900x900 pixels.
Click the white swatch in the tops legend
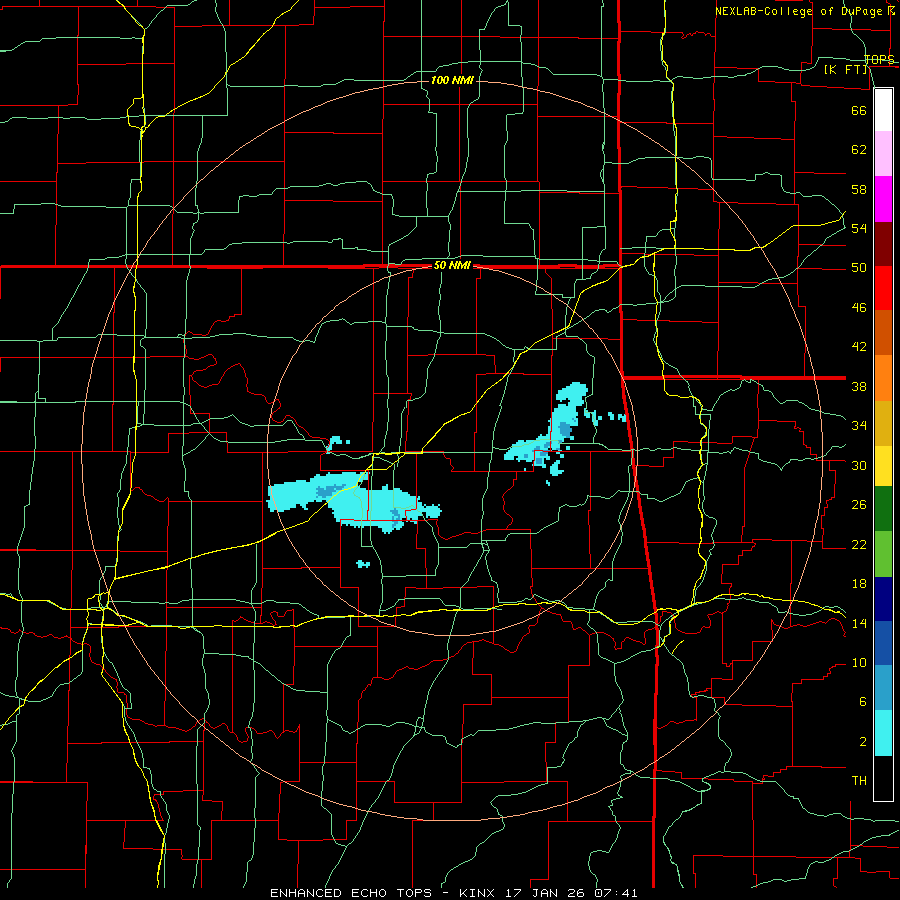pos(883,110)
